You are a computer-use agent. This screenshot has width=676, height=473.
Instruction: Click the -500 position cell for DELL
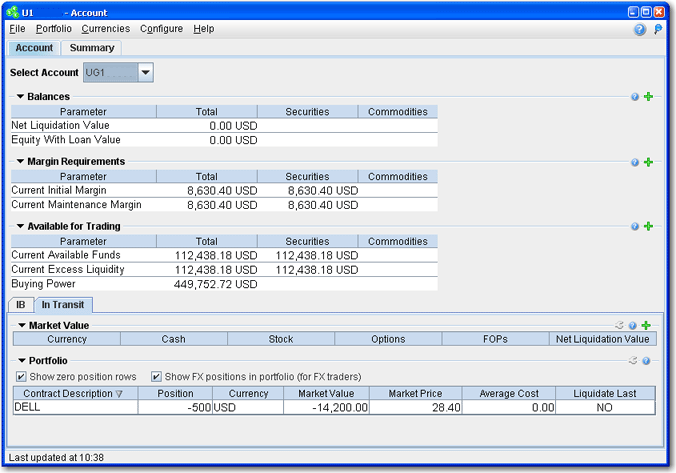[175, 407]
